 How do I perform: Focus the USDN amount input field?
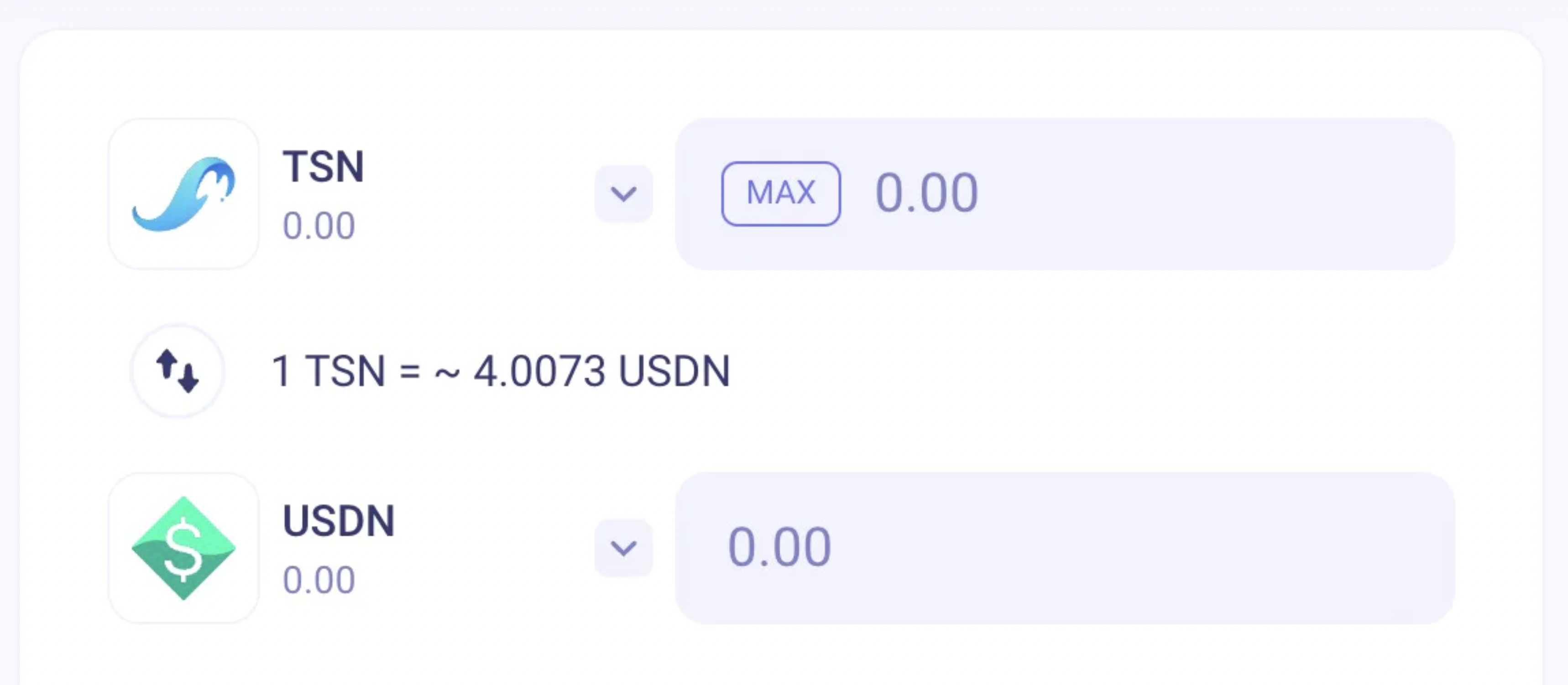1096,548
